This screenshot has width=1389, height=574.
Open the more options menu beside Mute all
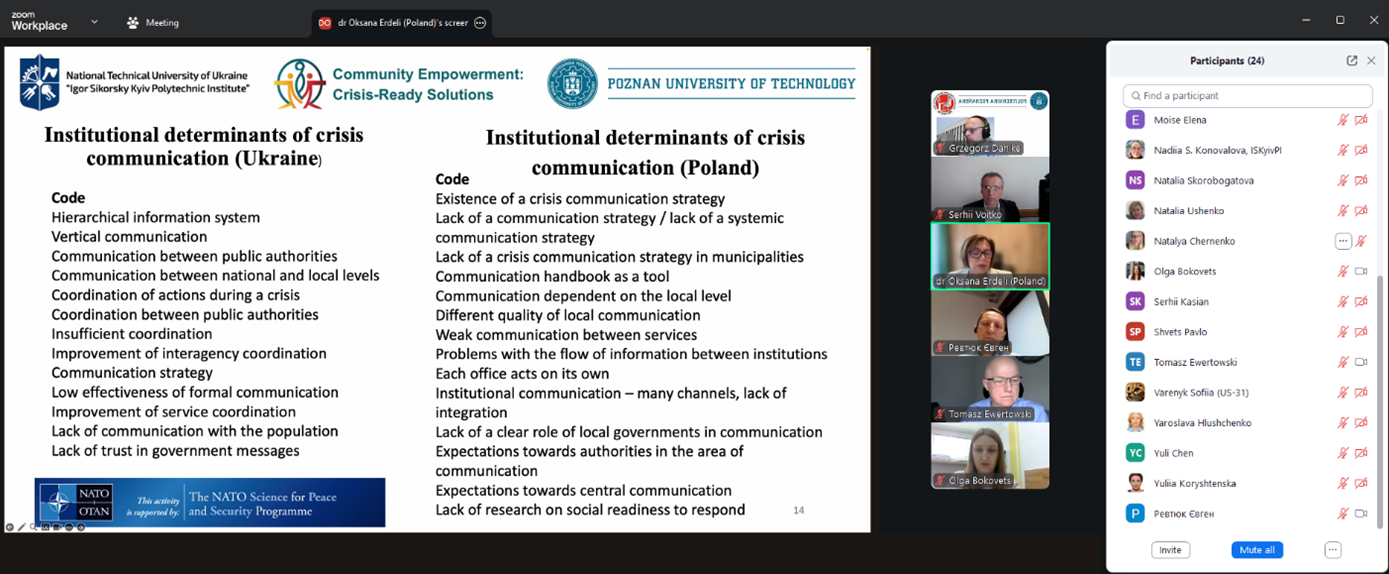click(1332, 550)
